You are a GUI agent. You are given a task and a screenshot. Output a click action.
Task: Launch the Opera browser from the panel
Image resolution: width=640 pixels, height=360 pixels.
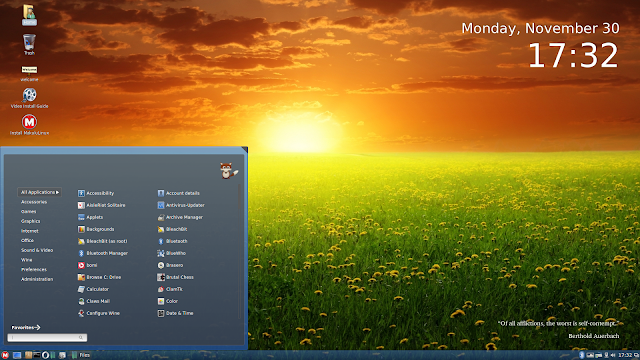(x=45, y=355)
